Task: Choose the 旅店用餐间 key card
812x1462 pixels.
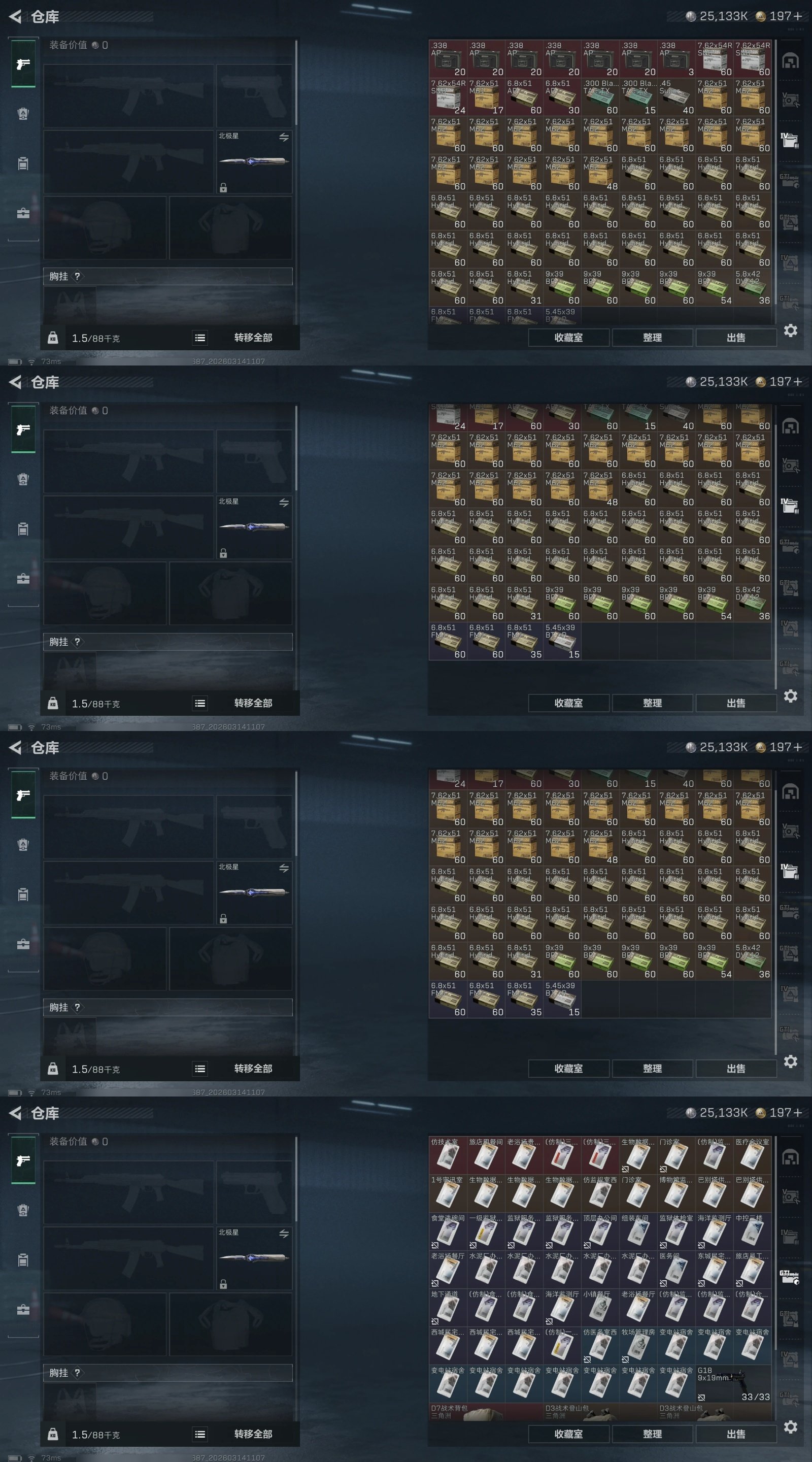Action: pos(486,1155)
